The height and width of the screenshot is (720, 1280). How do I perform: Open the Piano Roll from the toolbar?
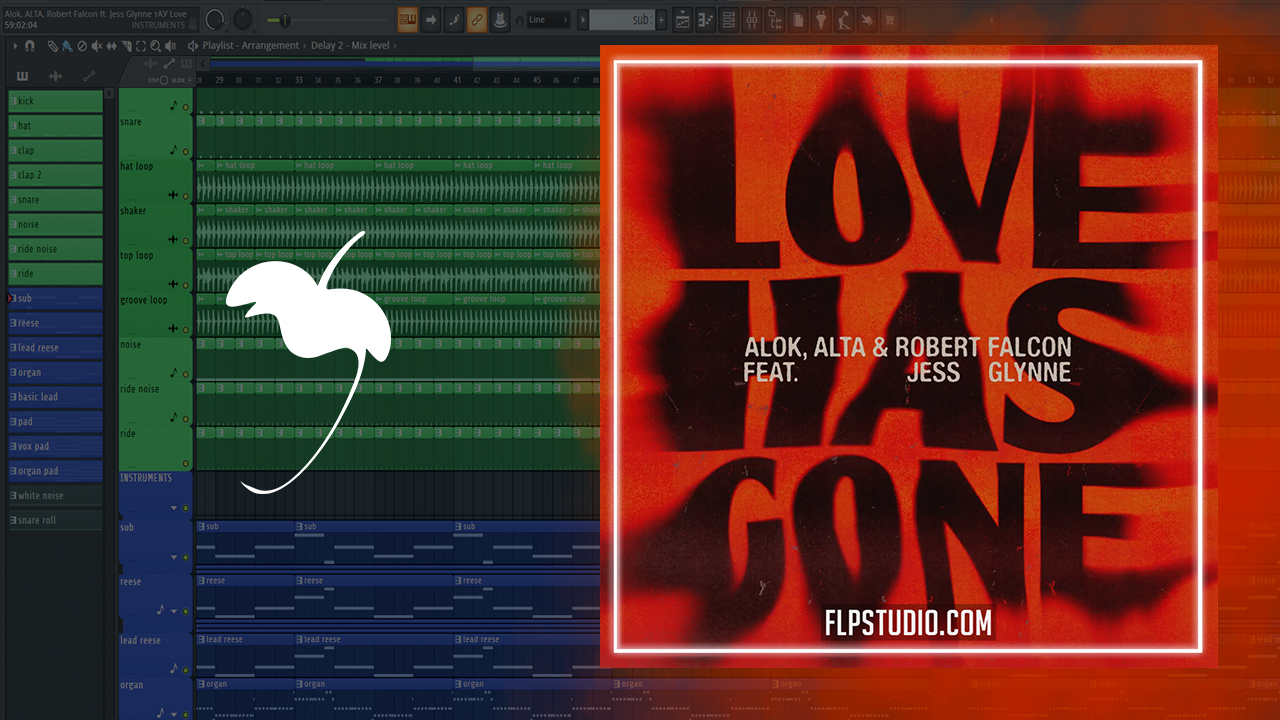[x=706, y=19]
